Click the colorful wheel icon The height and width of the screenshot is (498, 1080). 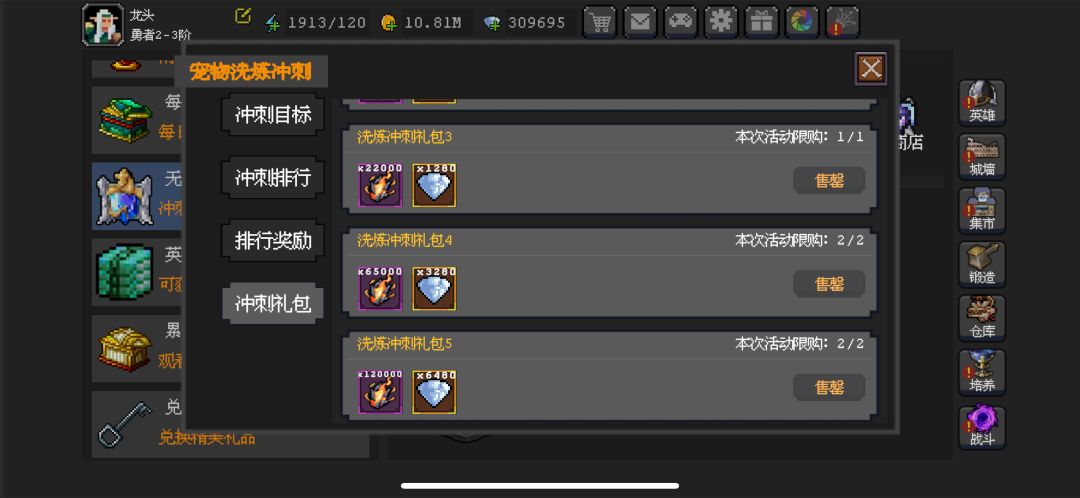[802, 22]
